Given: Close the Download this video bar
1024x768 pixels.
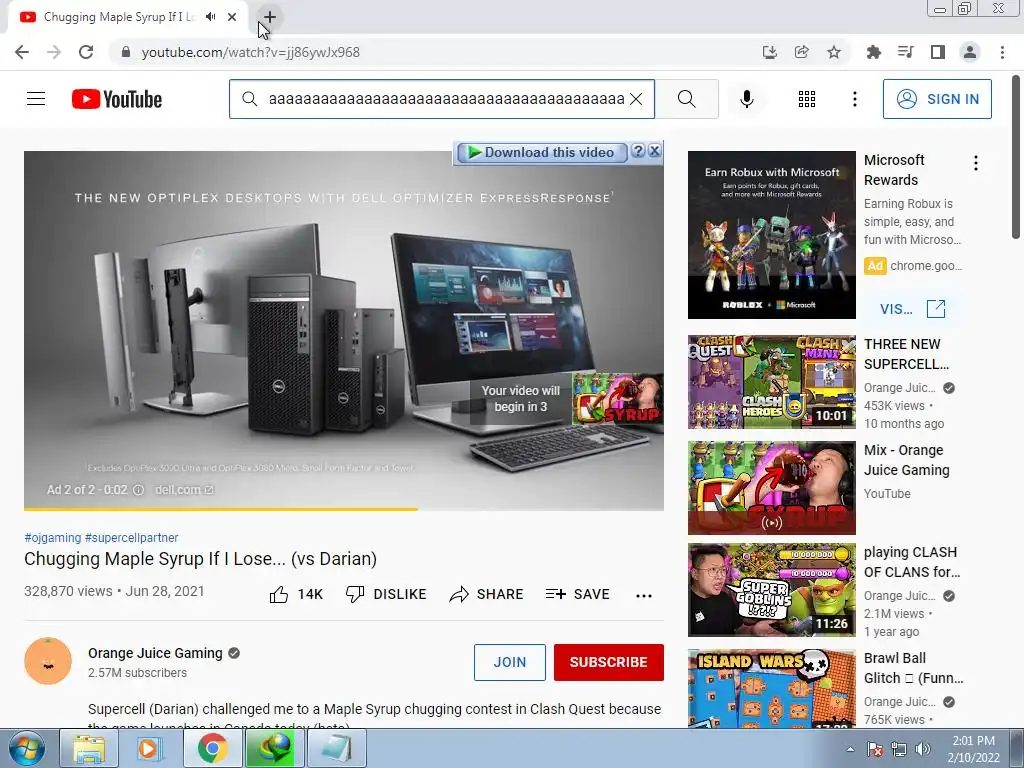Looking at the screenshot, I should [654, 151].
